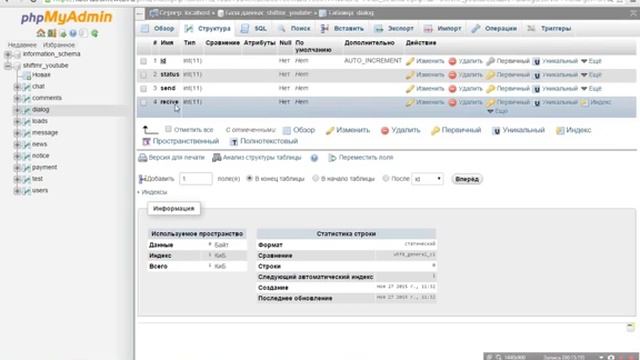This screenshot has width=640, height=360.
Task: Click the print version printer icon
Action: pos(142,158)
